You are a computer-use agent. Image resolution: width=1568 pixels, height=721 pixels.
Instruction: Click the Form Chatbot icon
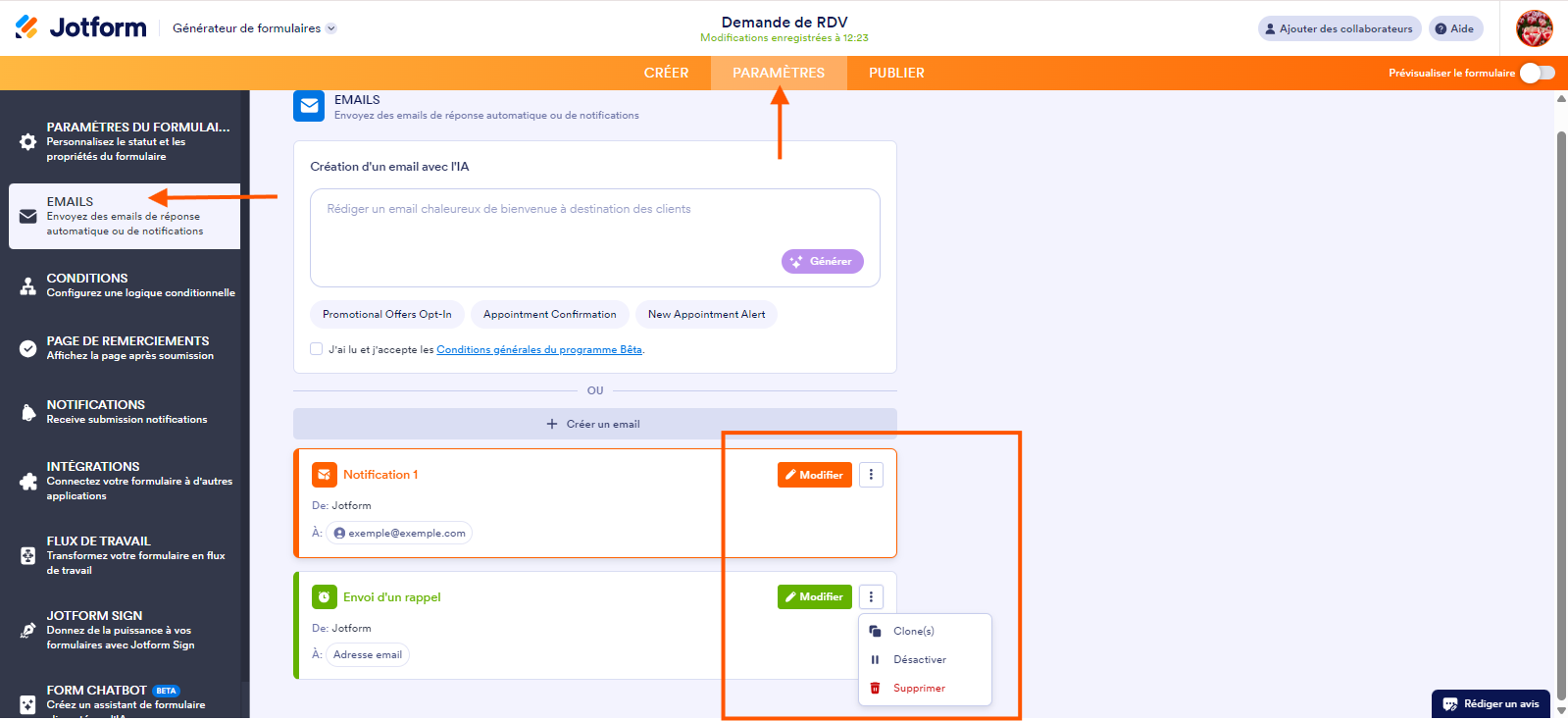(28, 704)
